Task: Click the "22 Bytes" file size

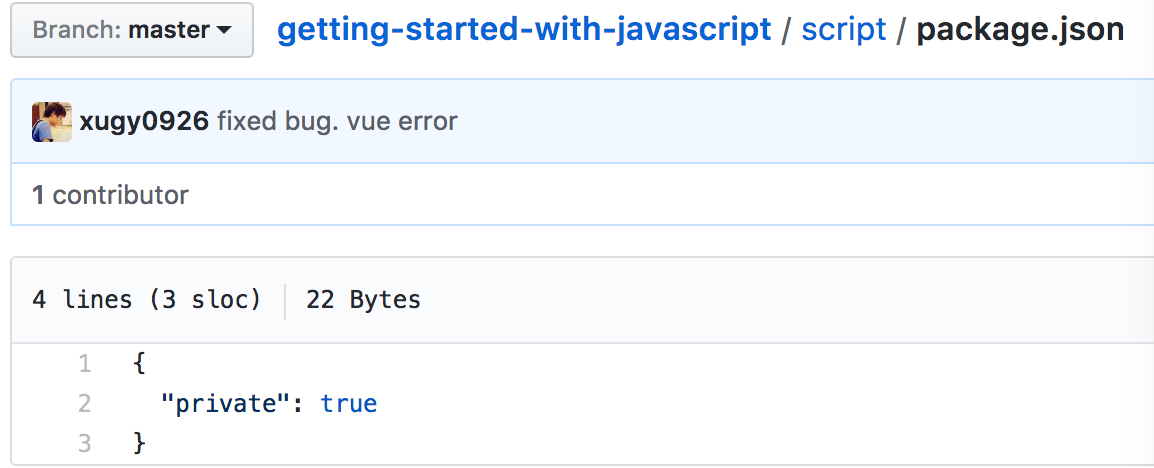Action: coord(363,299)
